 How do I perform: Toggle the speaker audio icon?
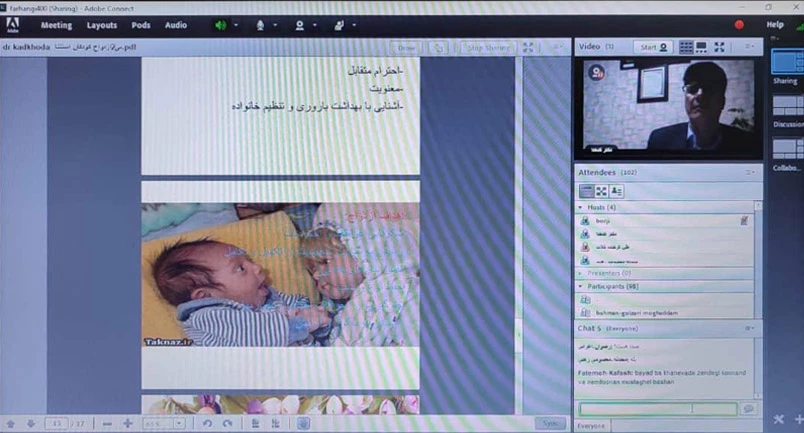point(220,25)
